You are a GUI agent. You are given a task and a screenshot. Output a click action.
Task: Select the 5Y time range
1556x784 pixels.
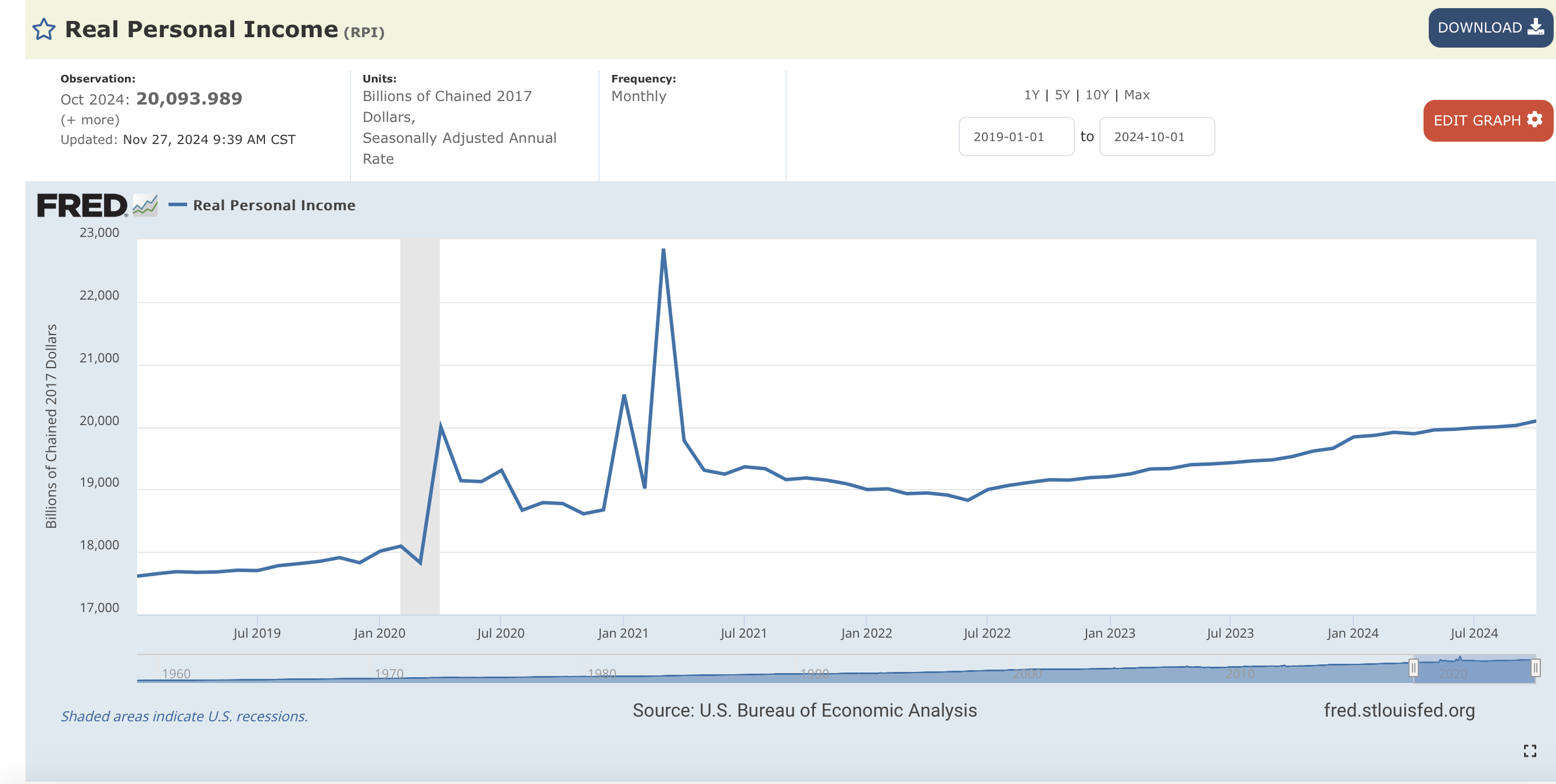click(1062, 95)
